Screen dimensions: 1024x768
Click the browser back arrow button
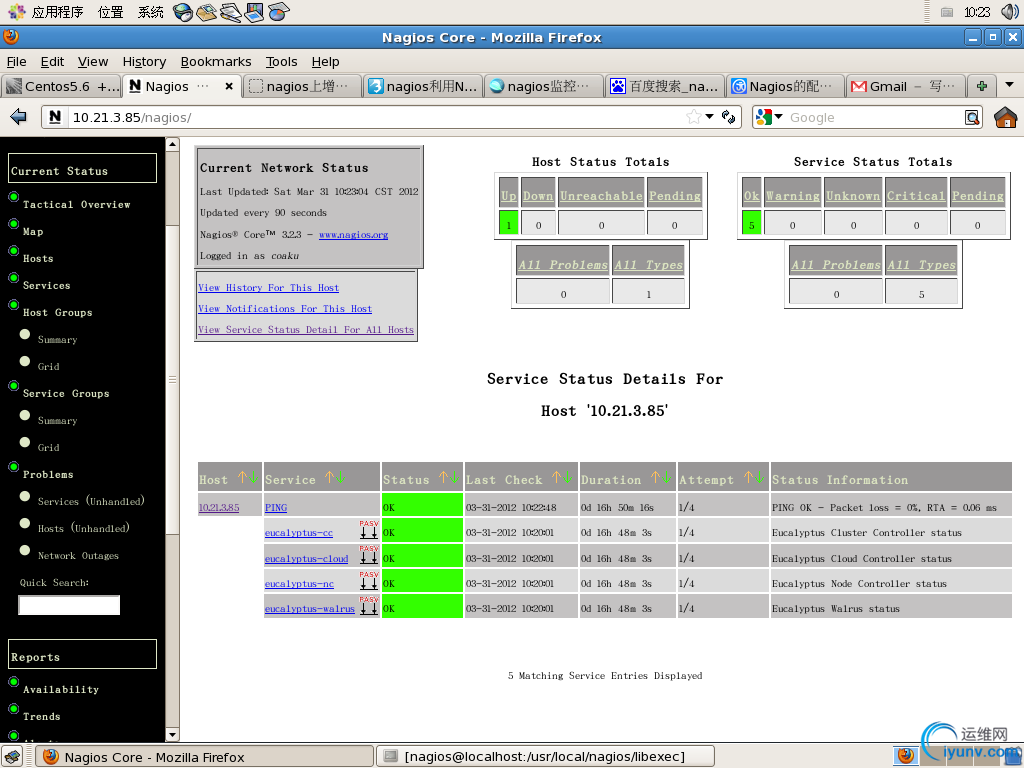click(x=18, y=117)
